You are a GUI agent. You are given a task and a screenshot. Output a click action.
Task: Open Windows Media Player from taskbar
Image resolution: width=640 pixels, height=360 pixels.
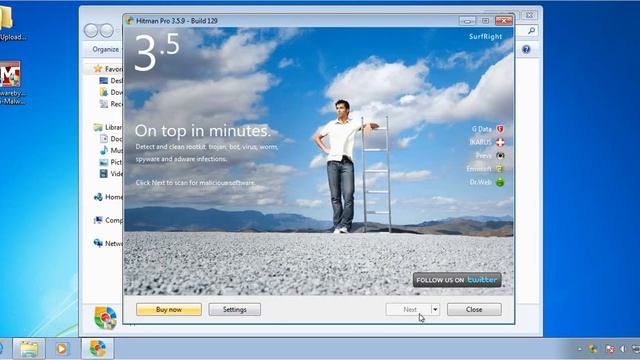point(62,349)
